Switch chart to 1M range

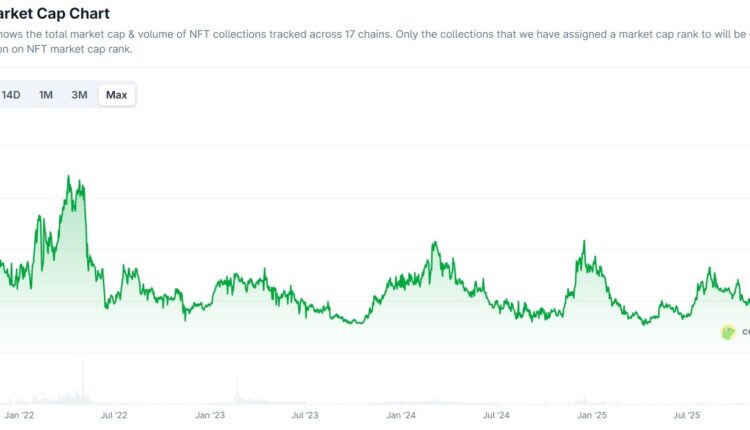46,95
